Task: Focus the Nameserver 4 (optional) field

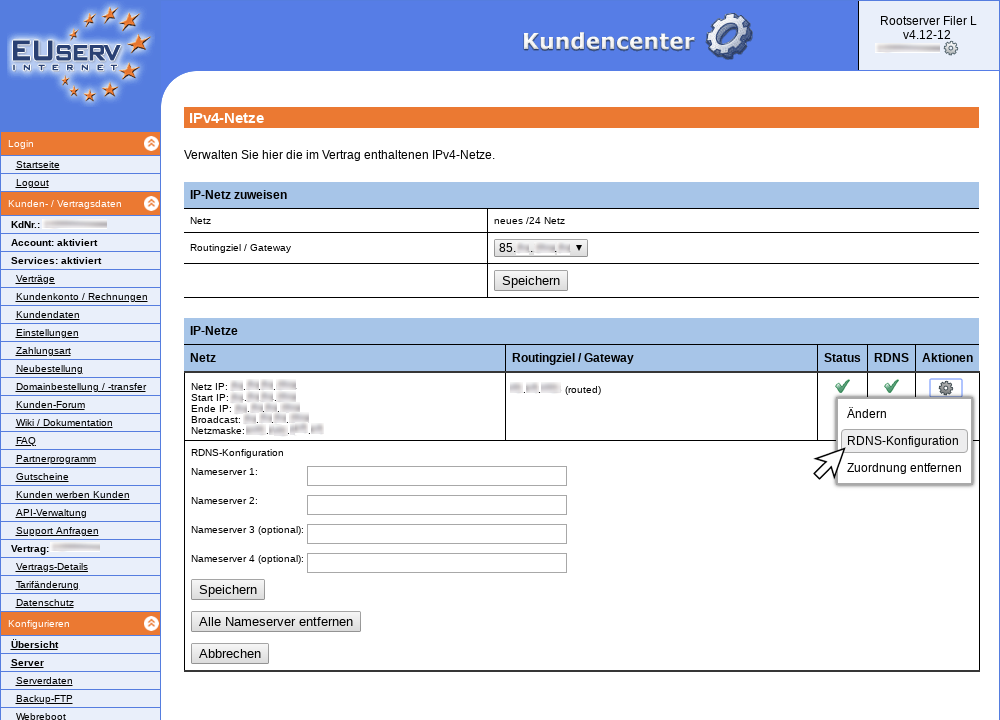Action: pyautogui.click(x=437, y=563)
